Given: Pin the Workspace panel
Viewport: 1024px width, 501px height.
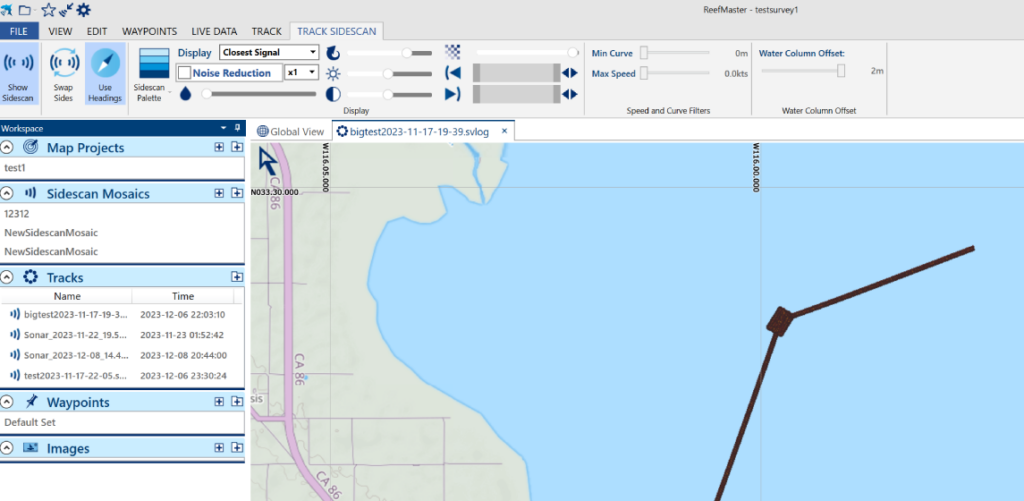Looking at the screenshot, I should click(237, 128).
